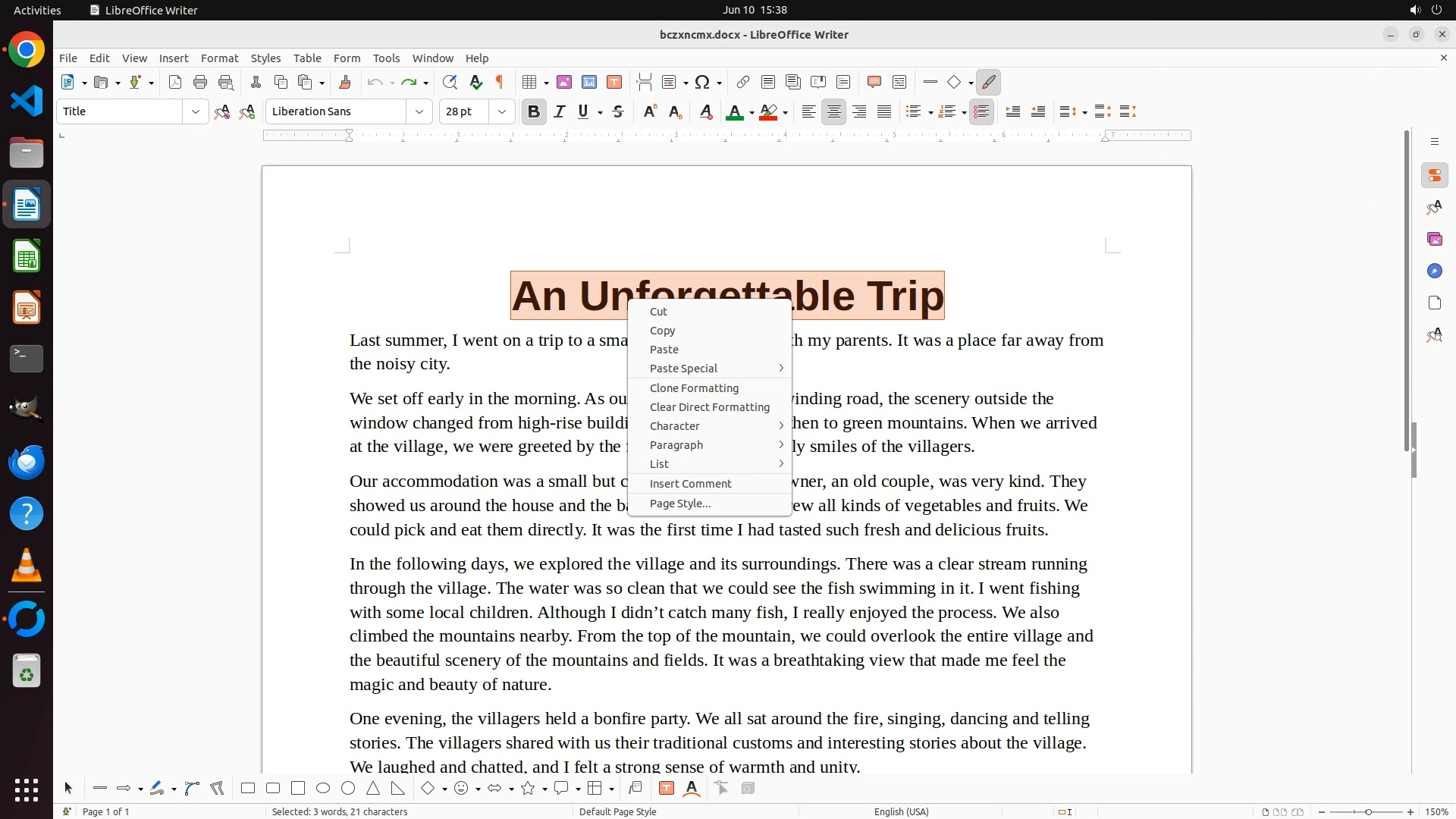Open the paragraph style Title dropdown
This screenshot has width=1456, height=819.
point(196,112)
